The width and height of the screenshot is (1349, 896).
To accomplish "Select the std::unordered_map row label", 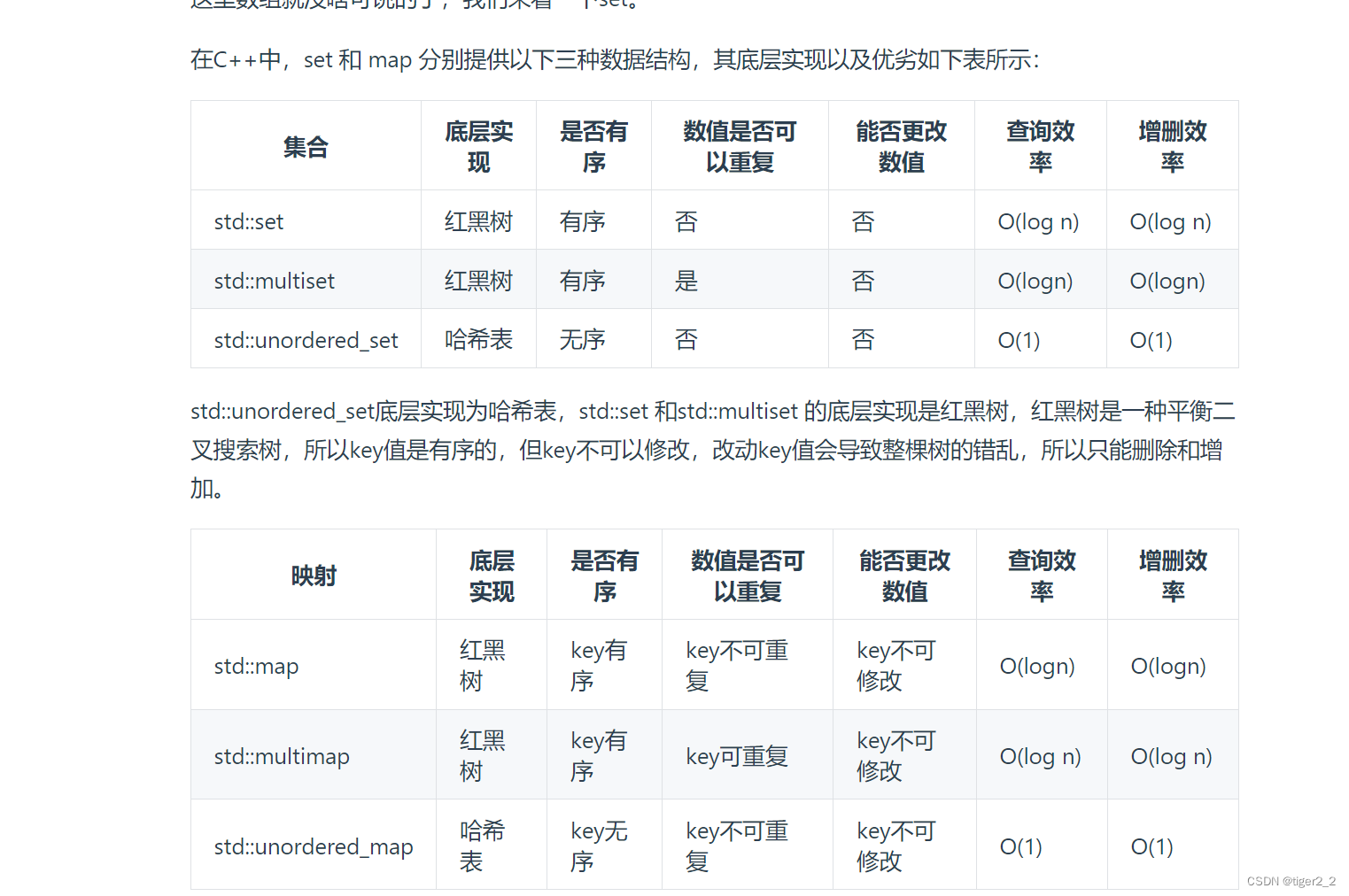I will (x=313, y=846).
